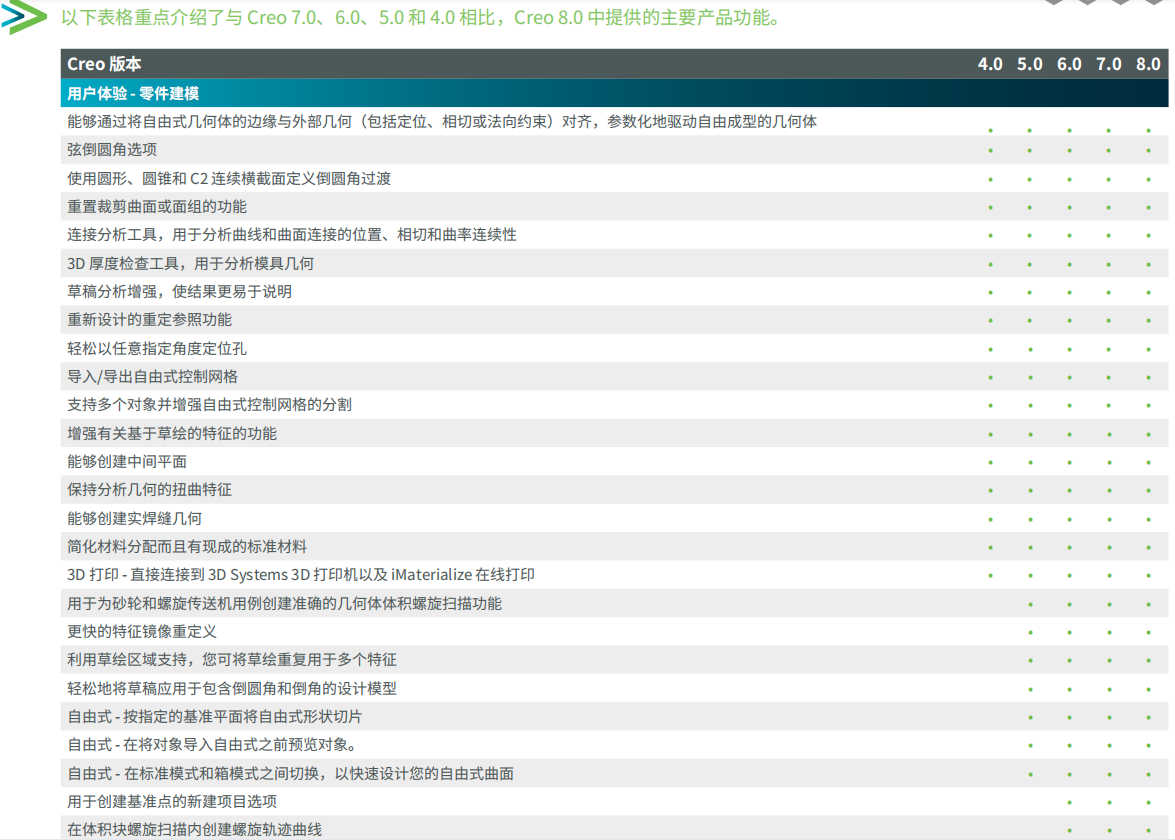Click the "重置裁剪曲面或面组的功能" row
The image size is (1175, 840).
(x=157, y=207)
